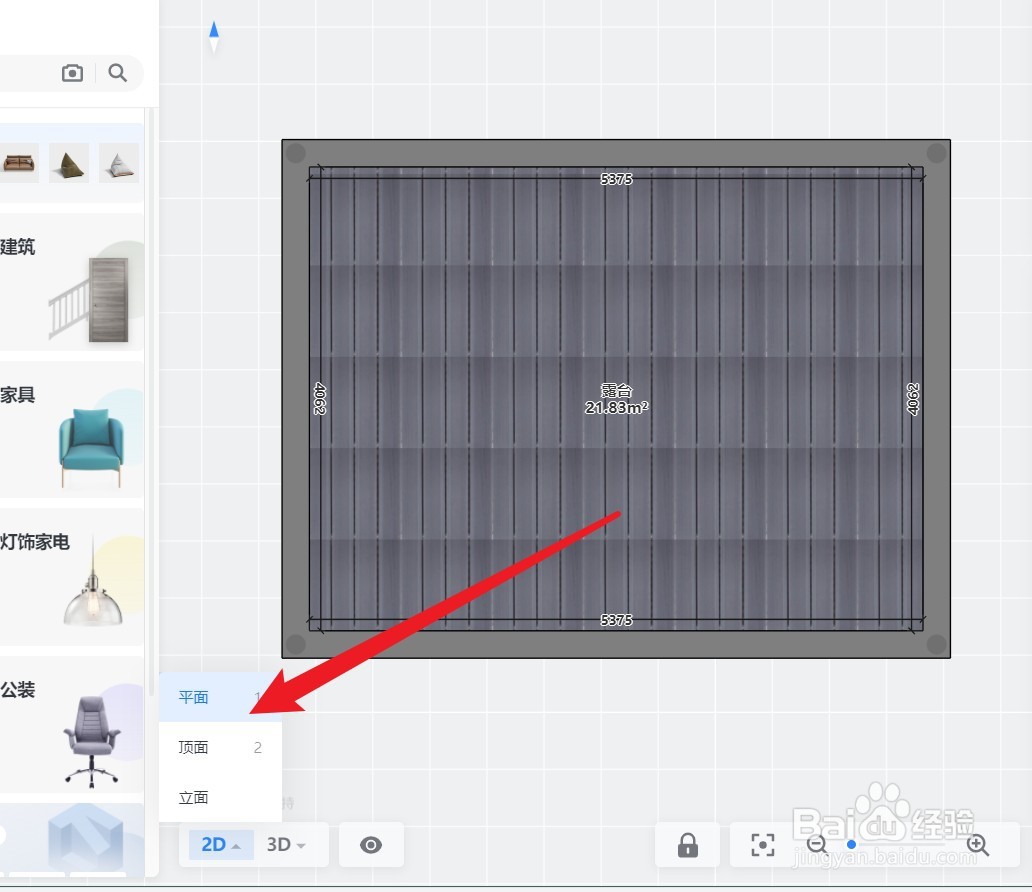This screenshot has width=1032, height=892.
Task: Click the 21.83m² area text
Action: click(617, 408)
